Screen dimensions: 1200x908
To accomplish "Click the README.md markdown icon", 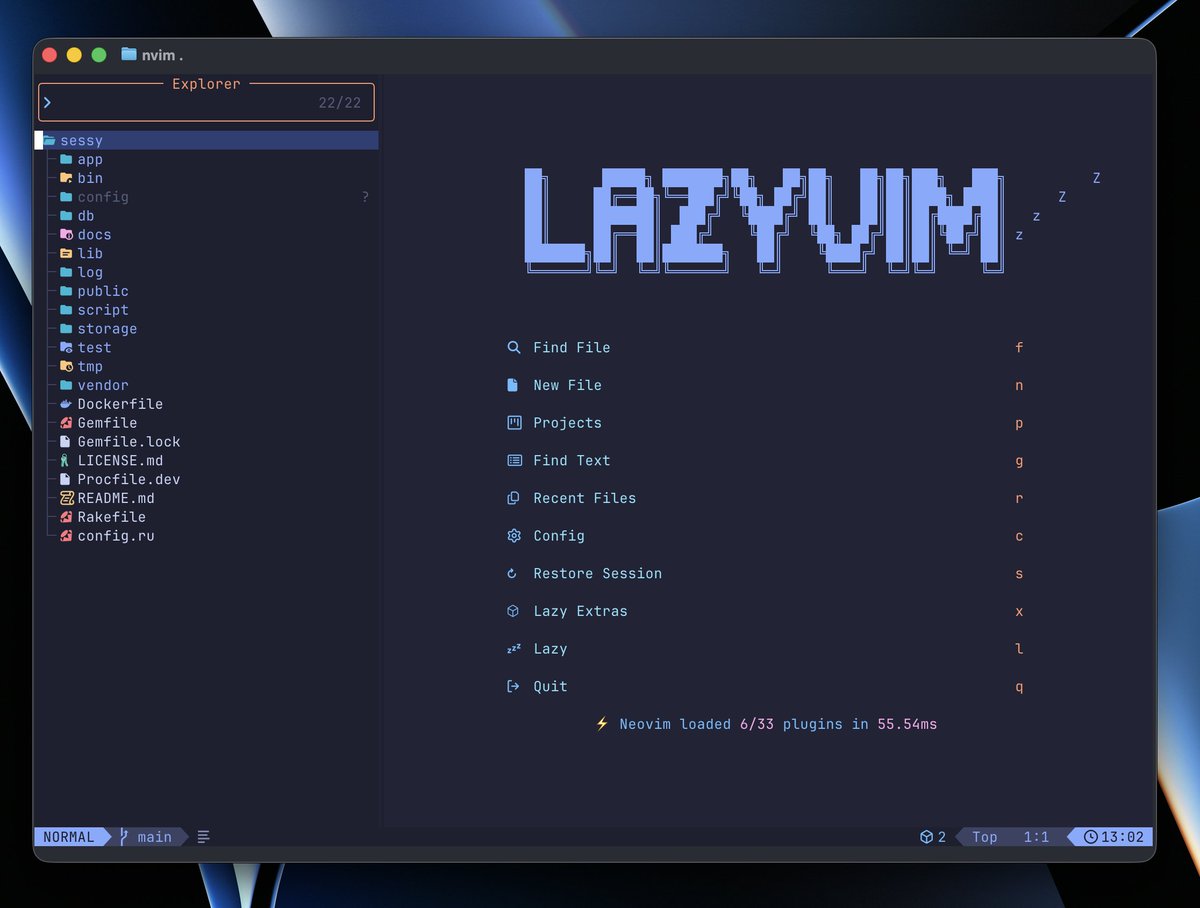I will click(x=66, y=498).
